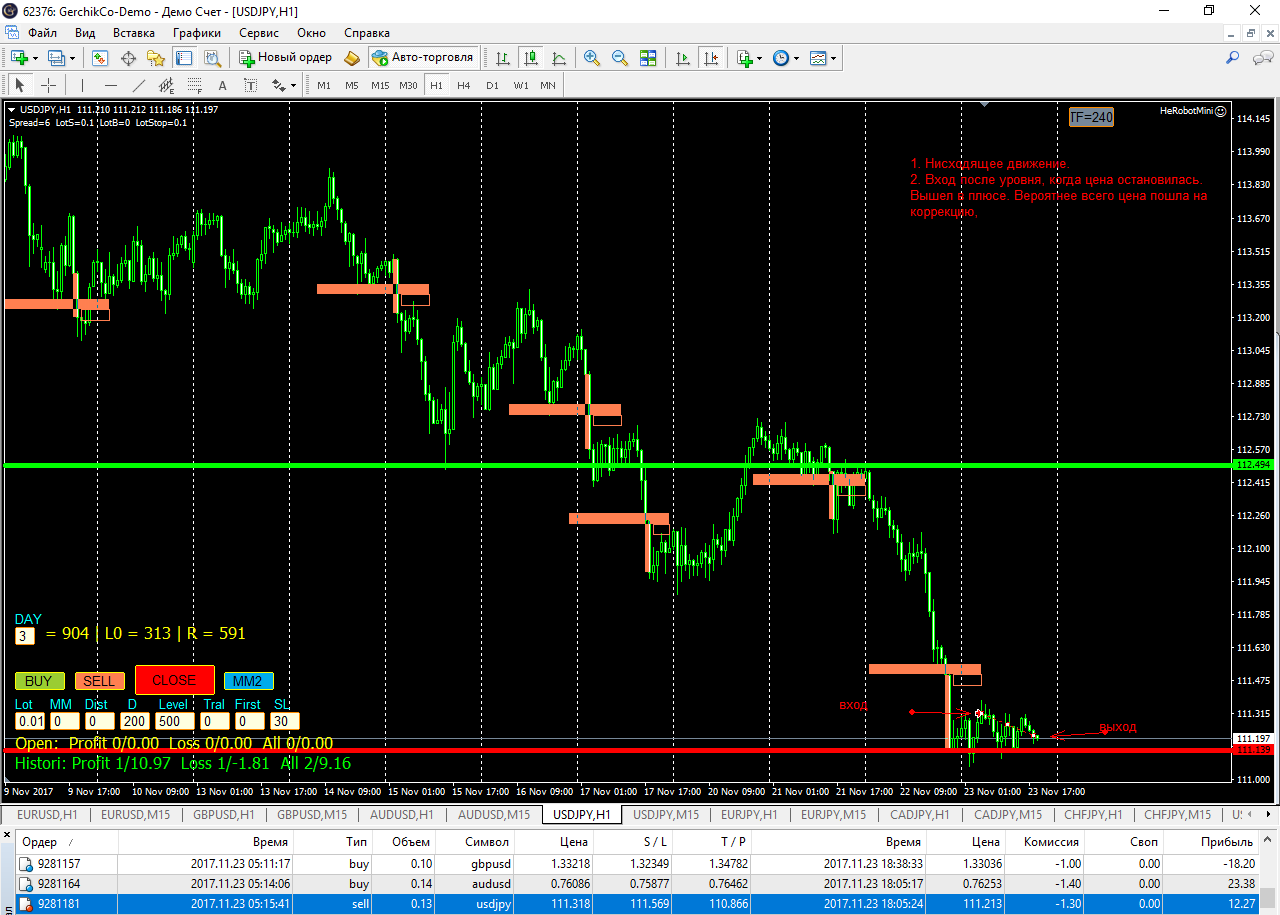The height and width of the screenshot is (915, 1280).
Task: Switch chart to bar chart style
Action: (x=503, y=58)
